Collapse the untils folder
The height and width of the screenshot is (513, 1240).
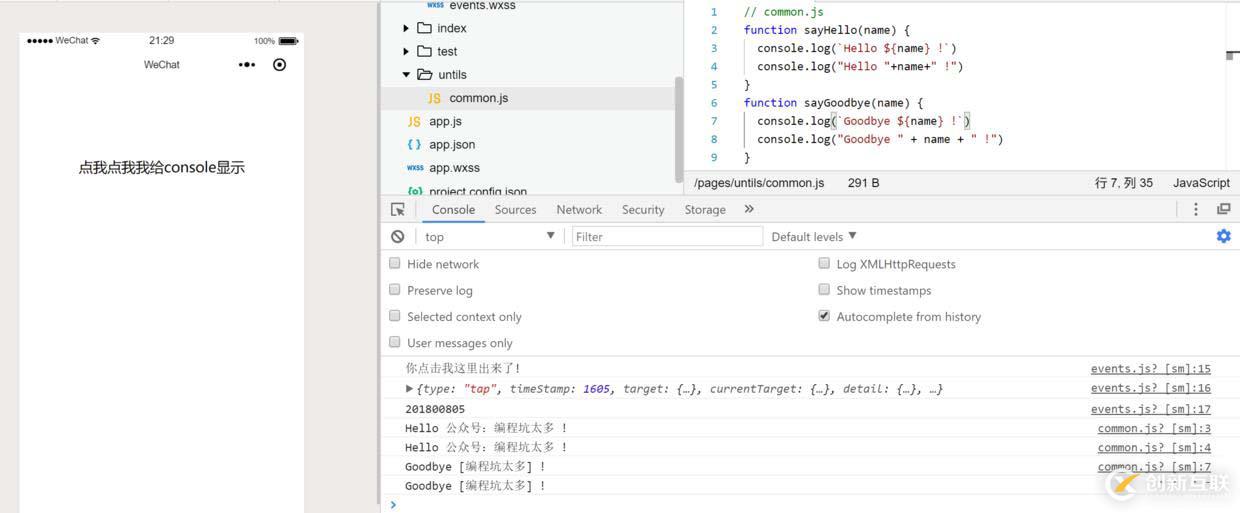pos(406,75)
